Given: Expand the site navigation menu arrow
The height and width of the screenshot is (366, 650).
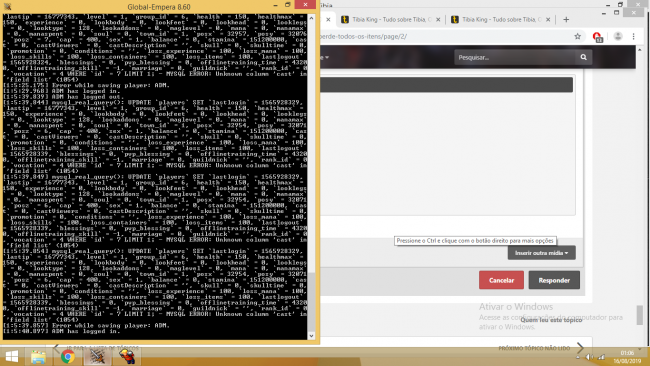Looking at the screenshot, I should coord(327,57).
